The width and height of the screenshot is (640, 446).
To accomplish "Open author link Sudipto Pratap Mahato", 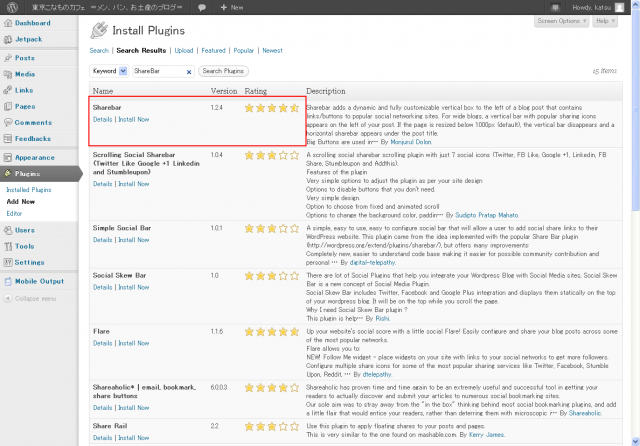I will point(487,215).
